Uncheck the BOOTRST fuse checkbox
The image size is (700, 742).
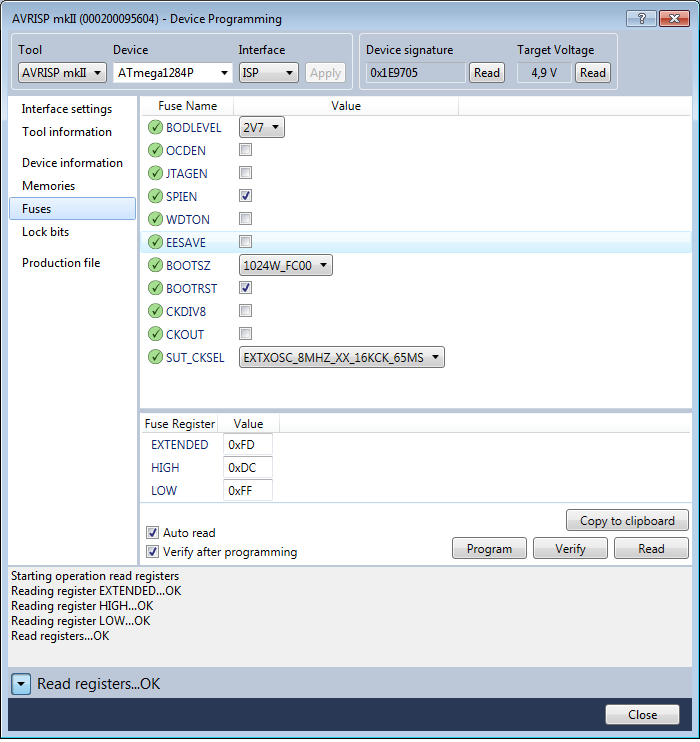[246, 288]
